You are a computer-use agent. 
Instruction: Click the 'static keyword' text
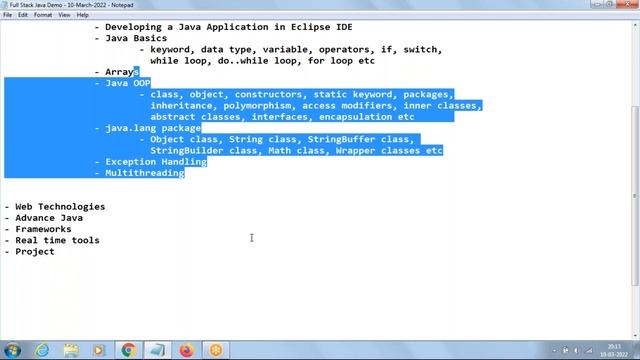tap(353, 94)
